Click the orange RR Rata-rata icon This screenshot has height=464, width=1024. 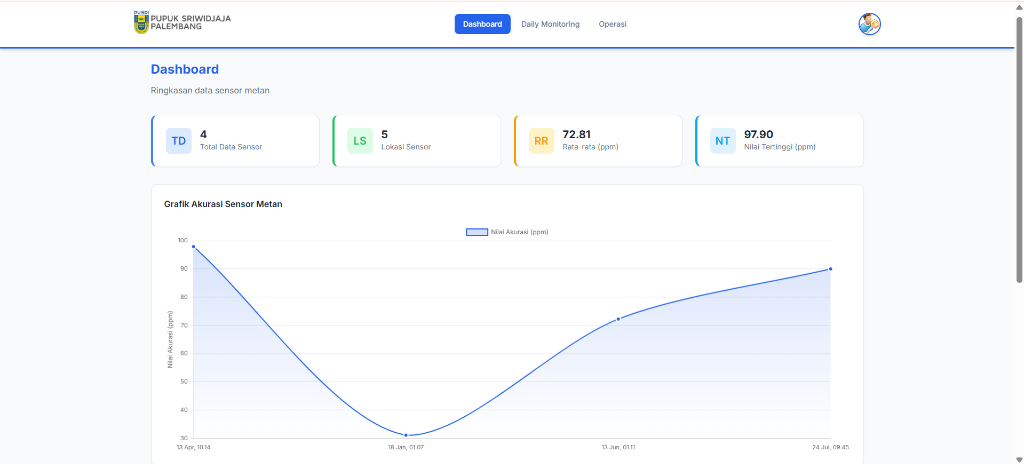coord(541,141)
